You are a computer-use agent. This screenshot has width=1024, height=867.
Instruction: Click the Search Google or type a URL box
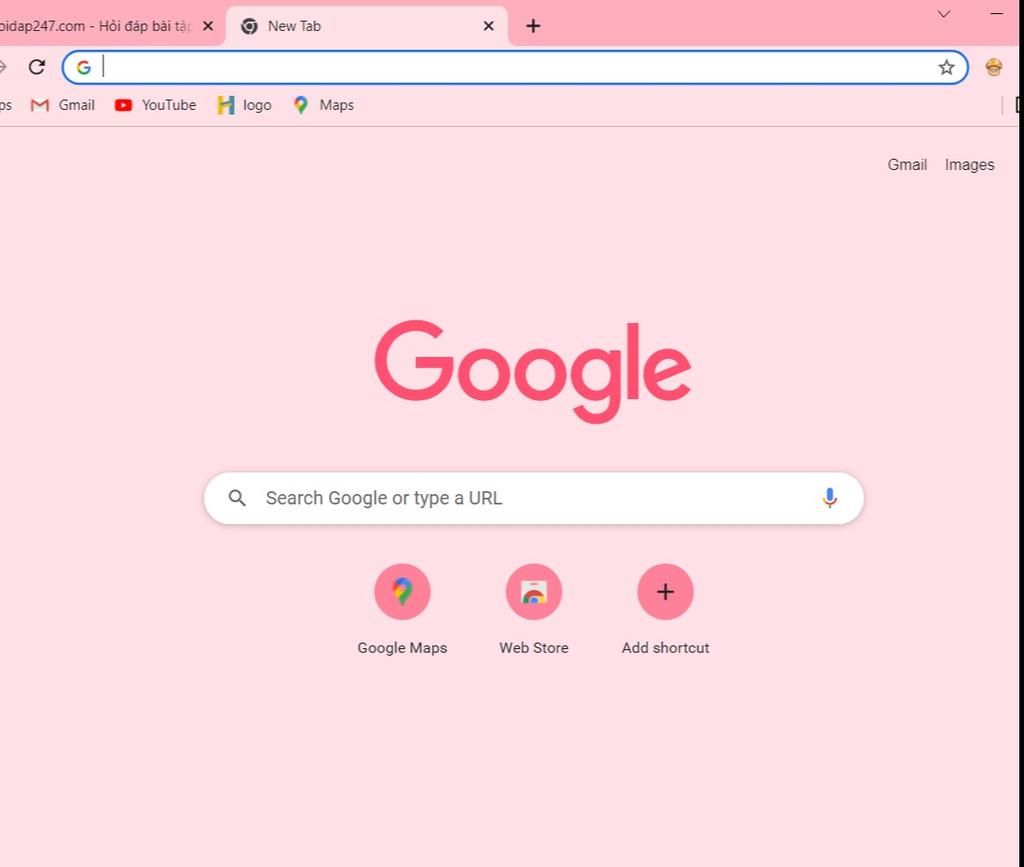click(534, 498)
